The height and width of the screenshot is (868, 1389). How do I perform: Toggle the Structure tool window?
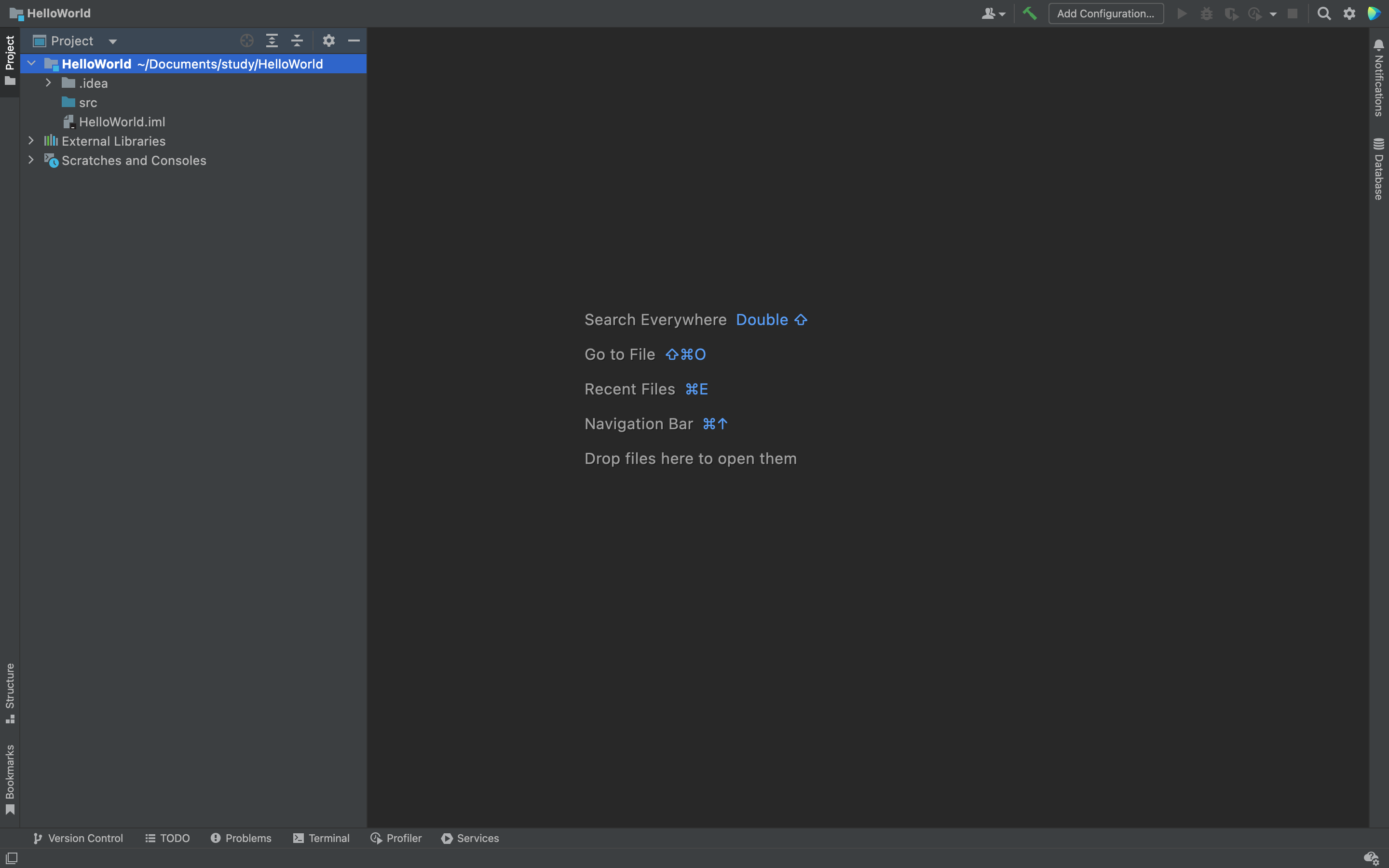(x=10, y=693)
